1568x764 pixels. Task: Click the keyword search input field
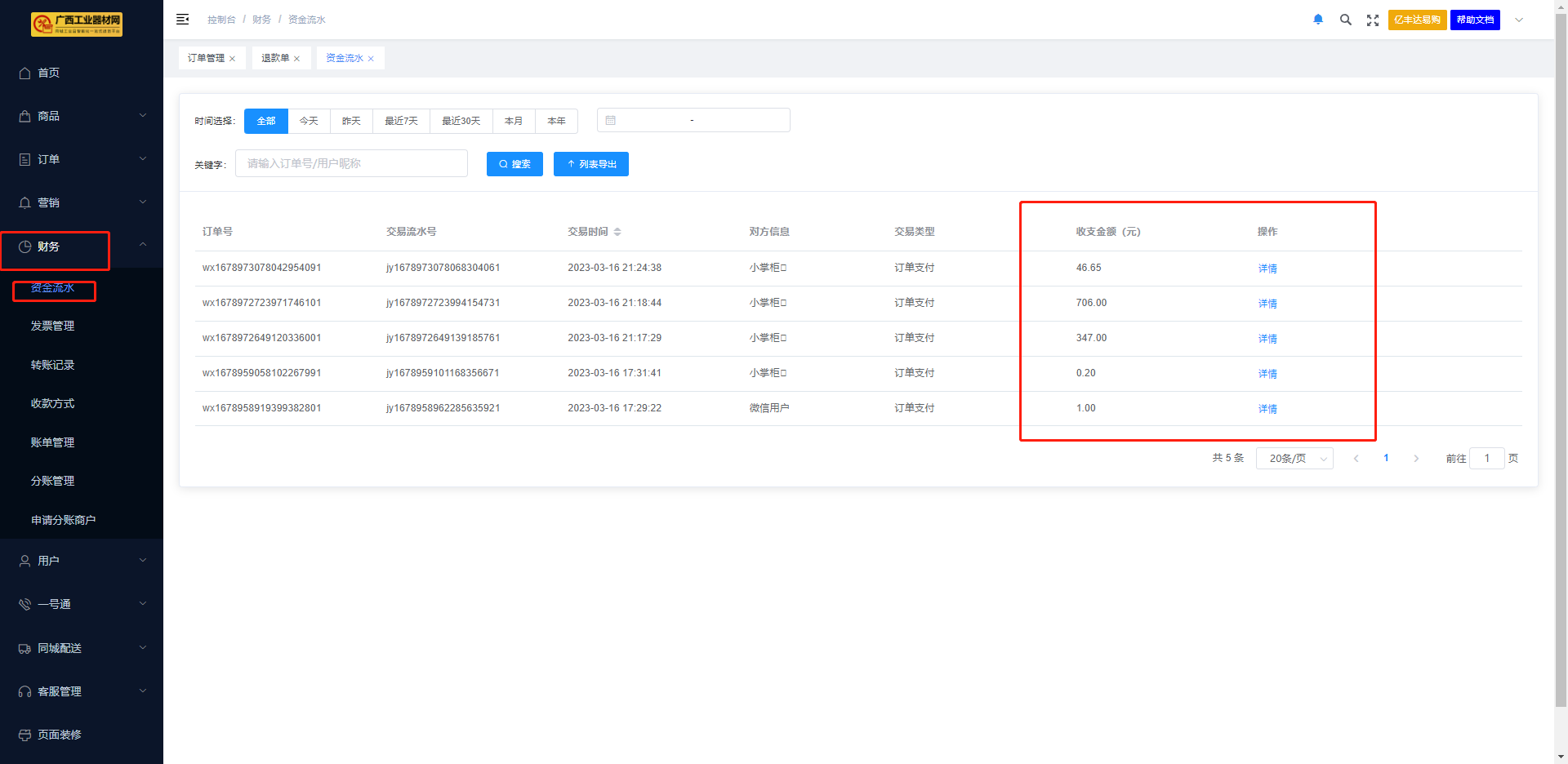pyautogui.click(x=351, y=163)
